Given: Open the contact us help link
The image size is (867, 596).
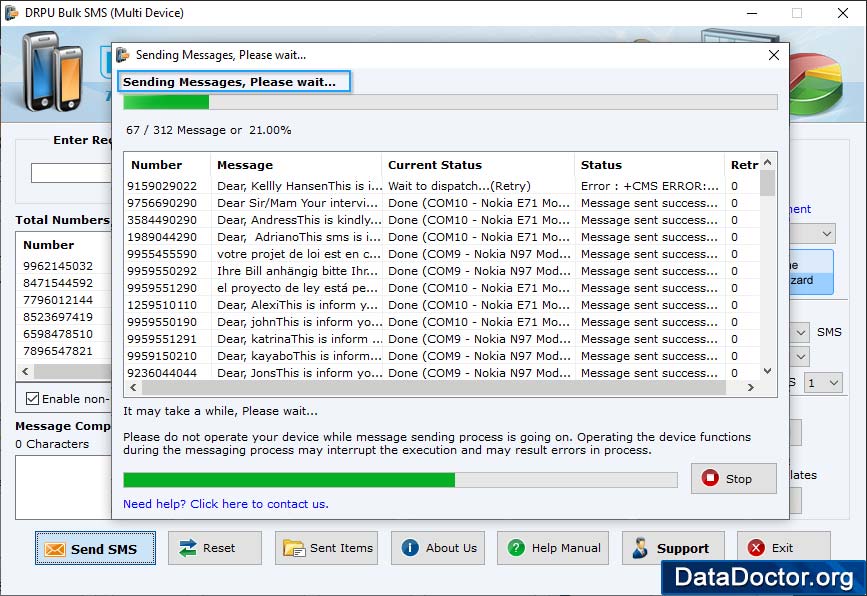Looking at the screenshot, I should [226, 504].
